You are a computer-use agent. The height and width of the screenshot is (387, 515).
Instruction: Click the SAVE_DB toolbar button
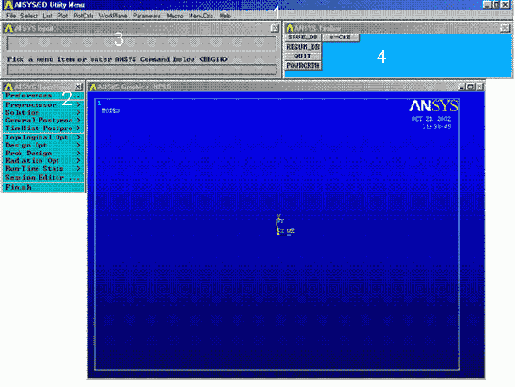pos(303,37)
